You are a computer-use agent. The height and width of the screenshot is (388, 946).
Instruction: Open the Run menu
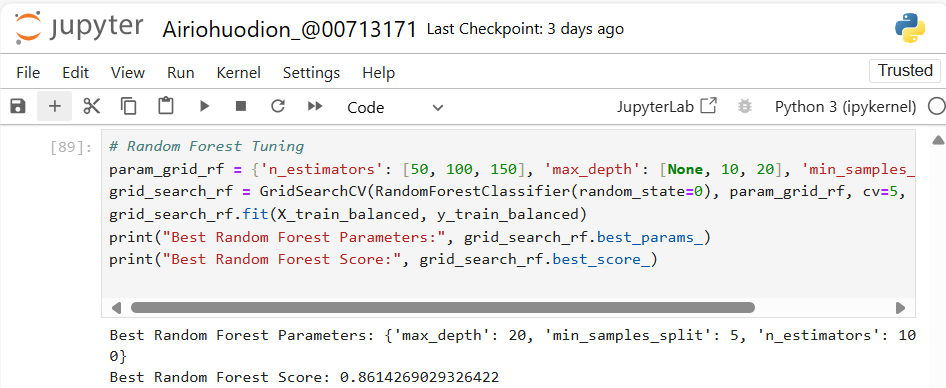coord(180,73)
